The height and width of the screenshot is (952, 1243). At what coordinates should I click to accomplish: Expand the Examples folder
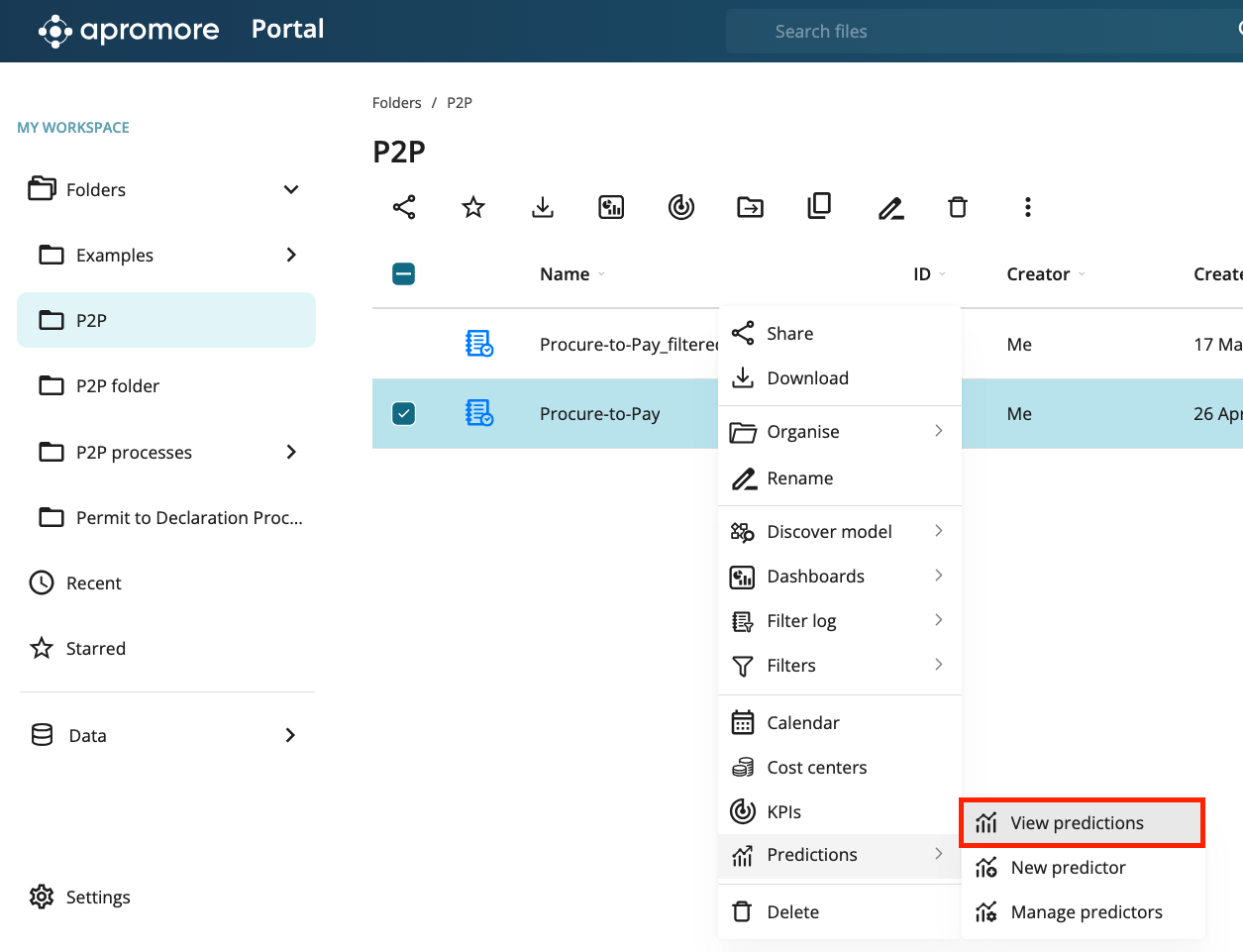[291, 255]
